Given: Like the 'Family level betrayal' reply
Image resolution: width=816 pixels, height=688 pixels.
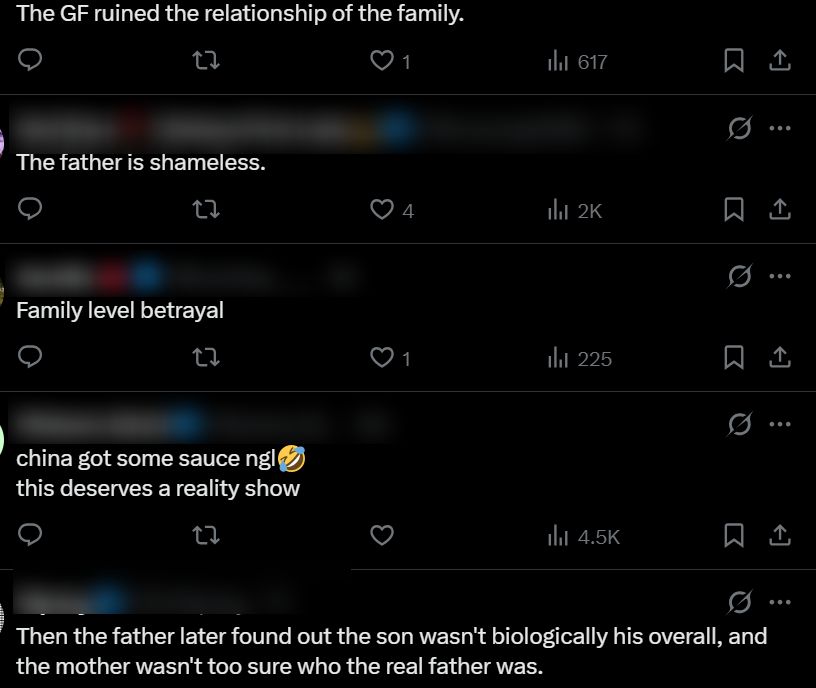Looking at the screenshot, I should pyautogui.click(x=381, y=358).
